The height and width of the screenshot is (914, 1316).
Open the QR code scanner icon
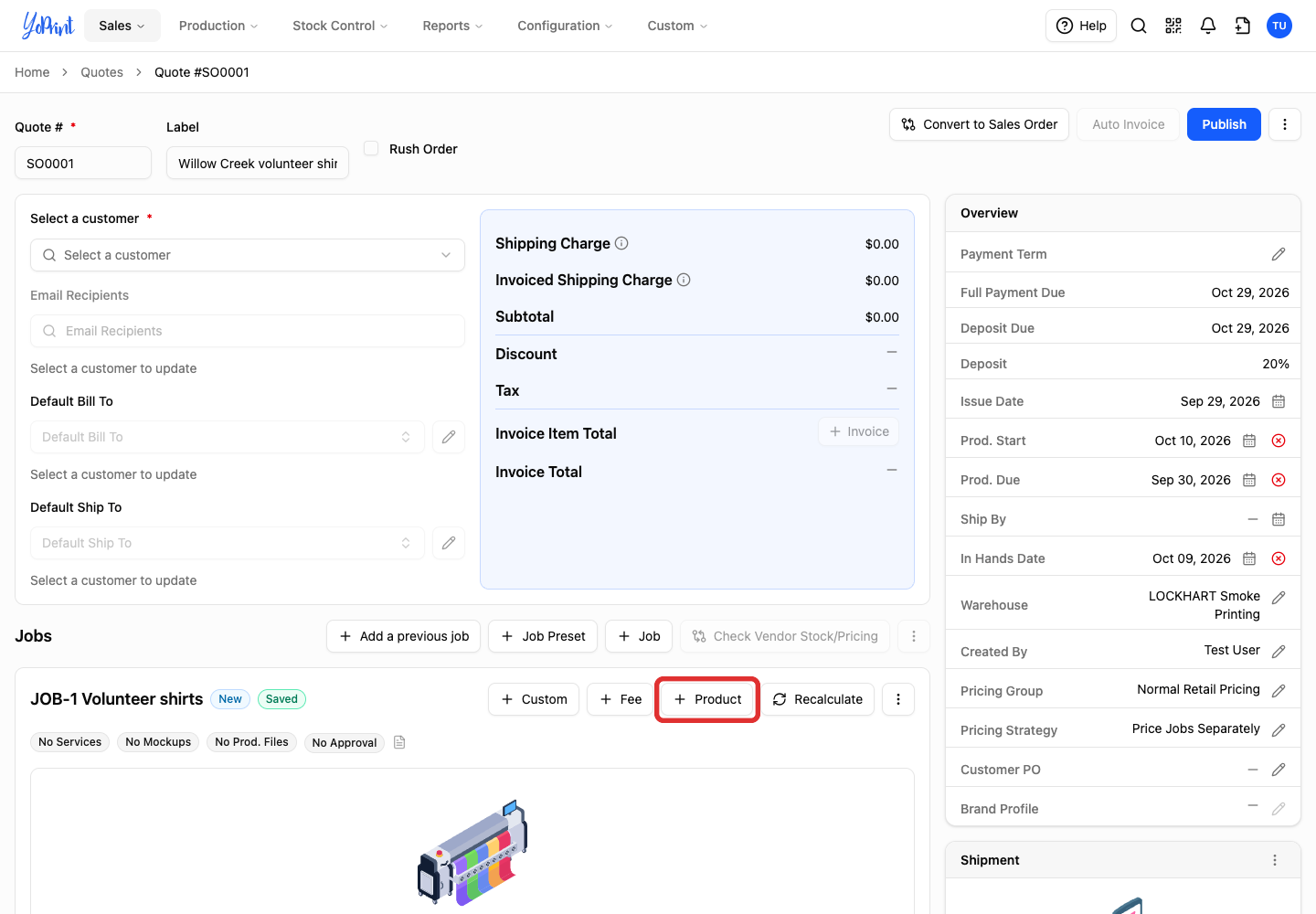(1173, 26)
